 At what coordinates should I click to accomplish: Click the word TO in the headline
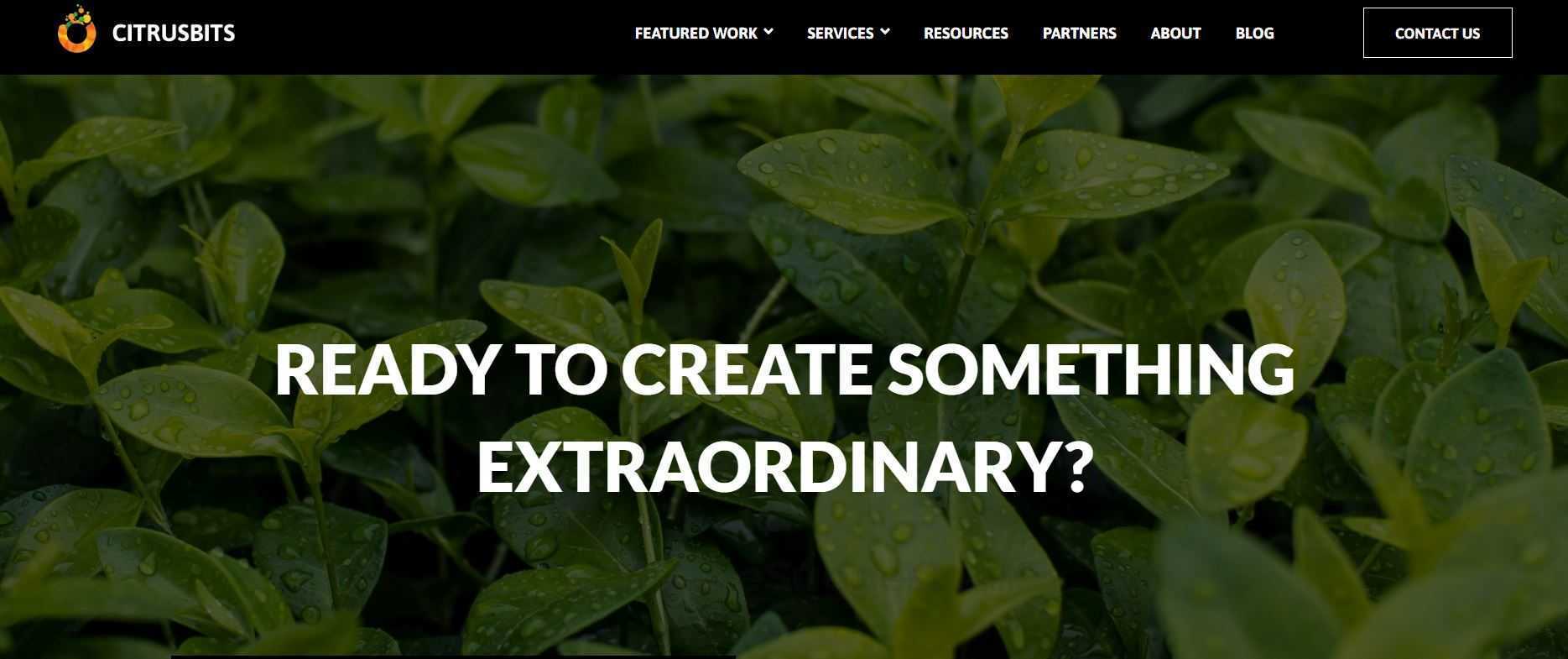pos(560,369)
